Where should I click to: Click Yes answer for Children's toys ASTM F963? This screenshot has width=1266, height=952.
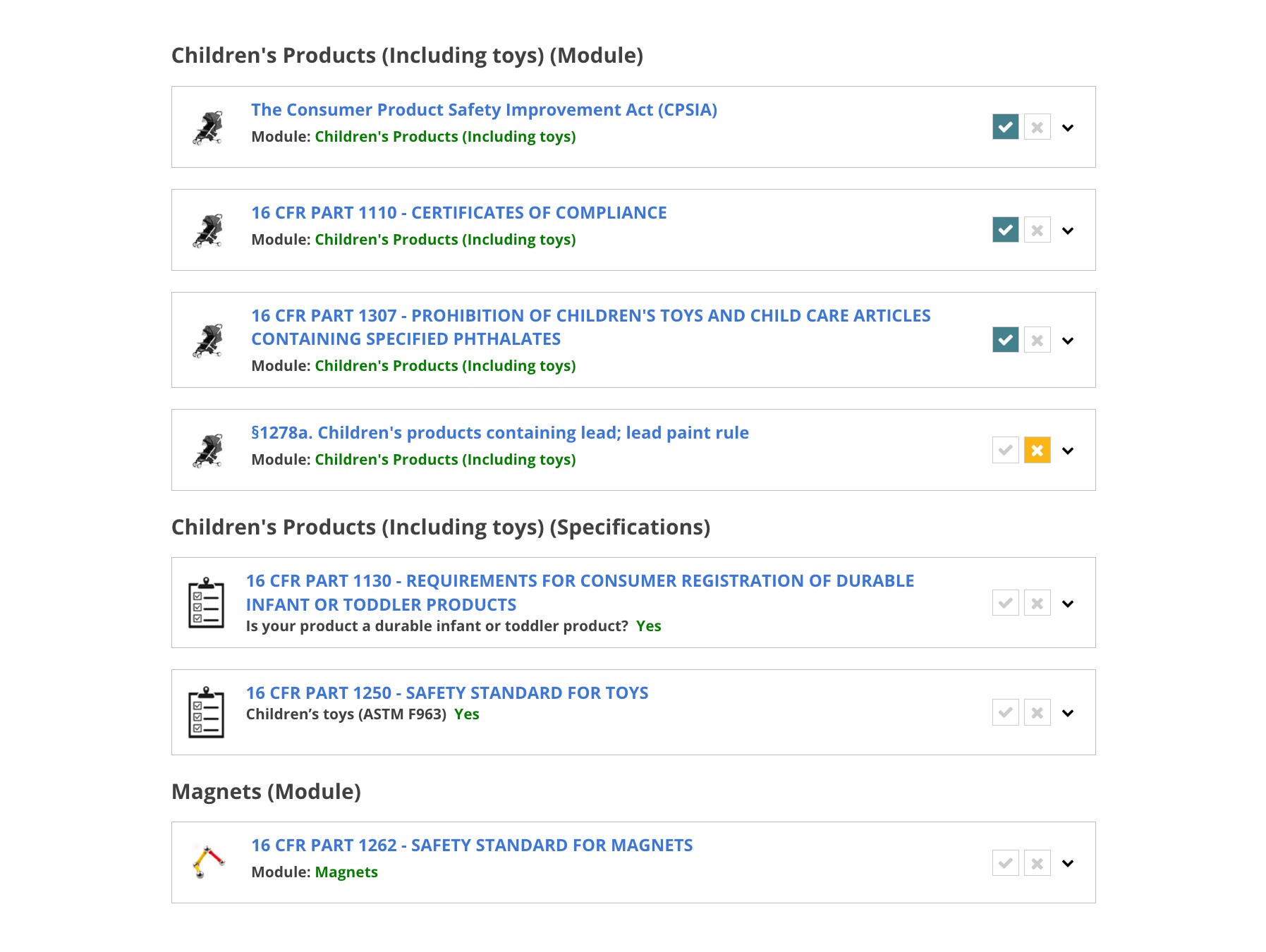467,714
